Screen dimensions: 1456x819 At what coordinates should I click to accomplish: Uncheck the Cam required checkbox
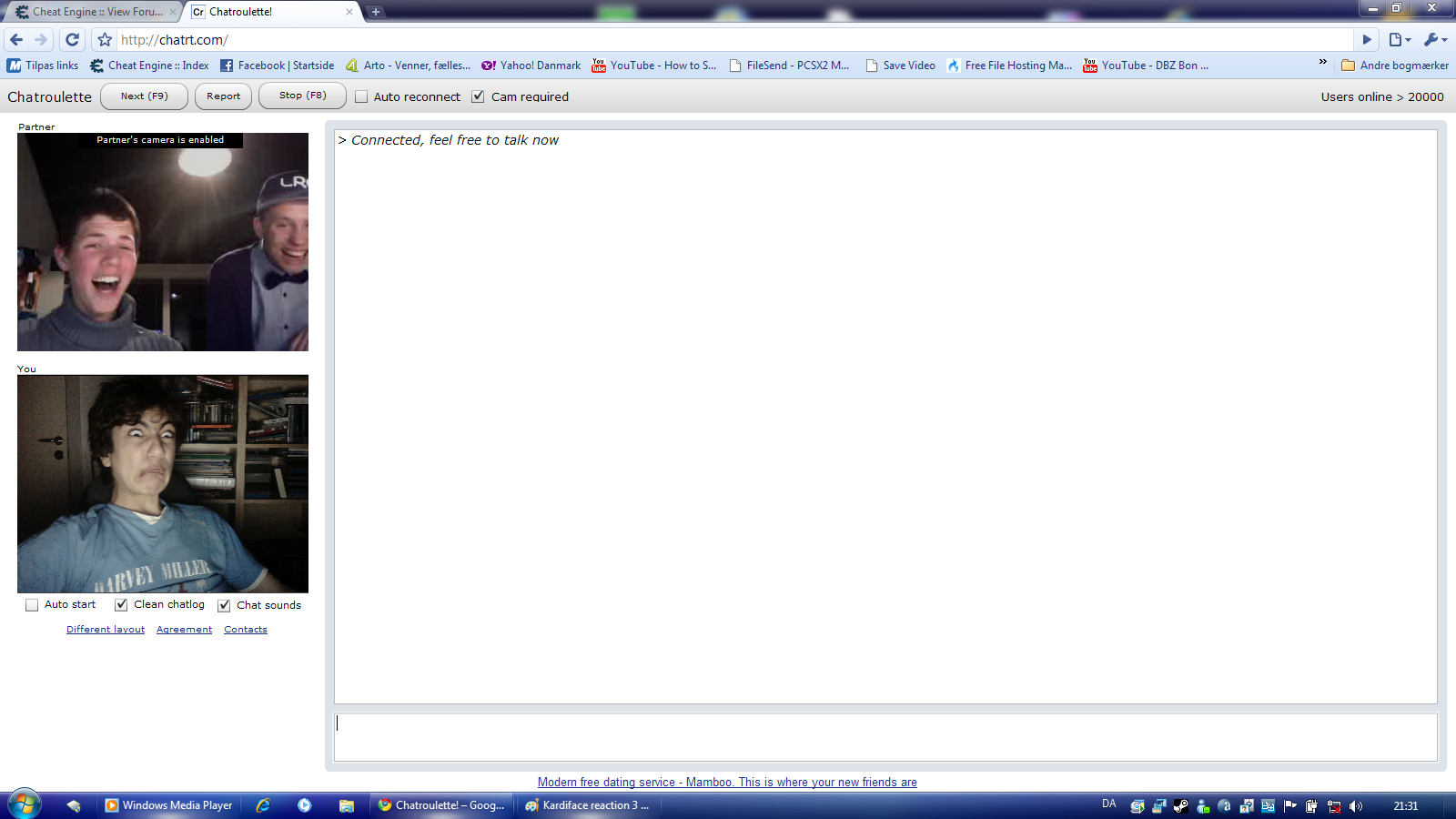[x=478, y=96]
